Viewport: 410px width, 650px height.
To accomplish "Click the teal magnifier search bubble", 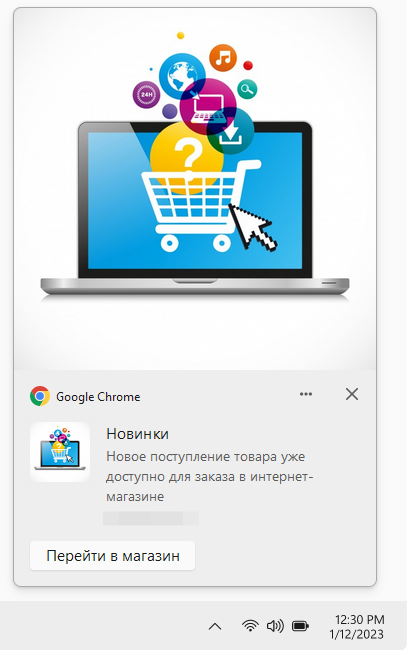I will click(247, 89).
